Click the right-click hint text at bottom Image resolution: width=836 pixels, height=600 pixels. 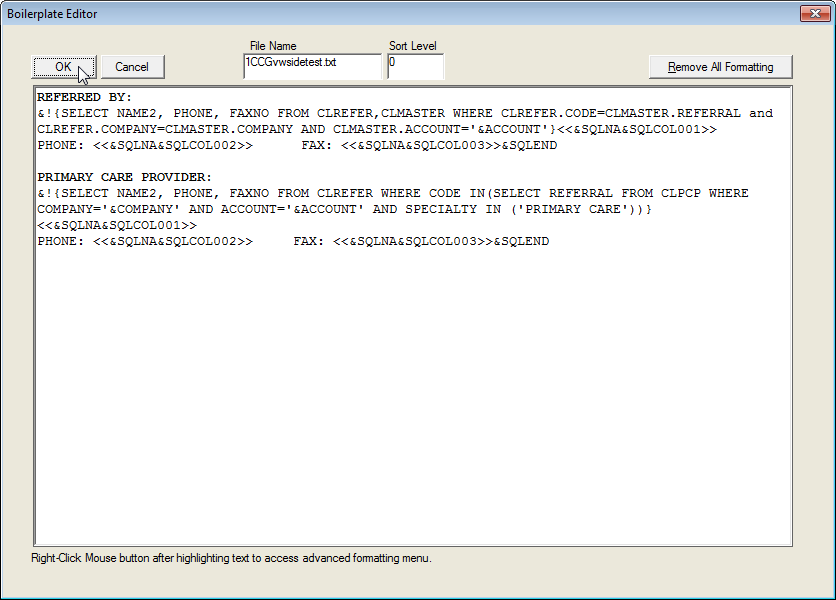(231, 558)
